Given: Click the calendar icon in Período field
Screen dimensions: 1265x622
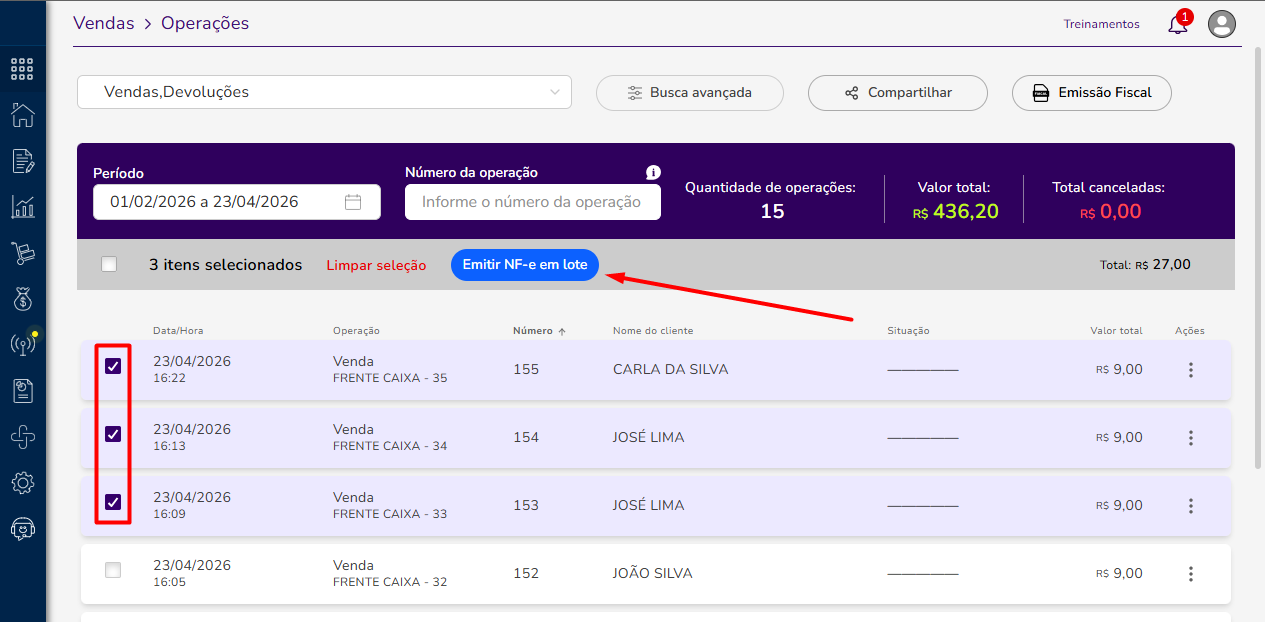Looking at the screenshot, I should pyautogui.click(x=353, y=202).
